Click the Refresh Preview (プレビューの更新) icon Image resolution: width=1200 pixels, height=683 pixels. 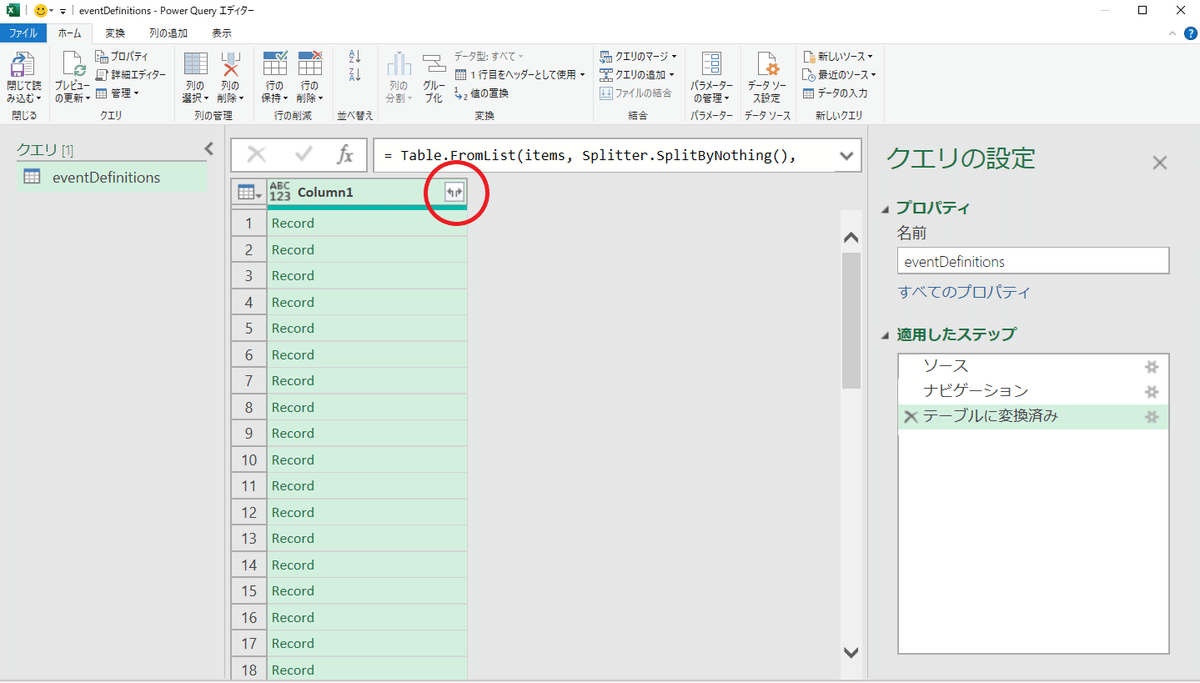(x=72, y=65)
